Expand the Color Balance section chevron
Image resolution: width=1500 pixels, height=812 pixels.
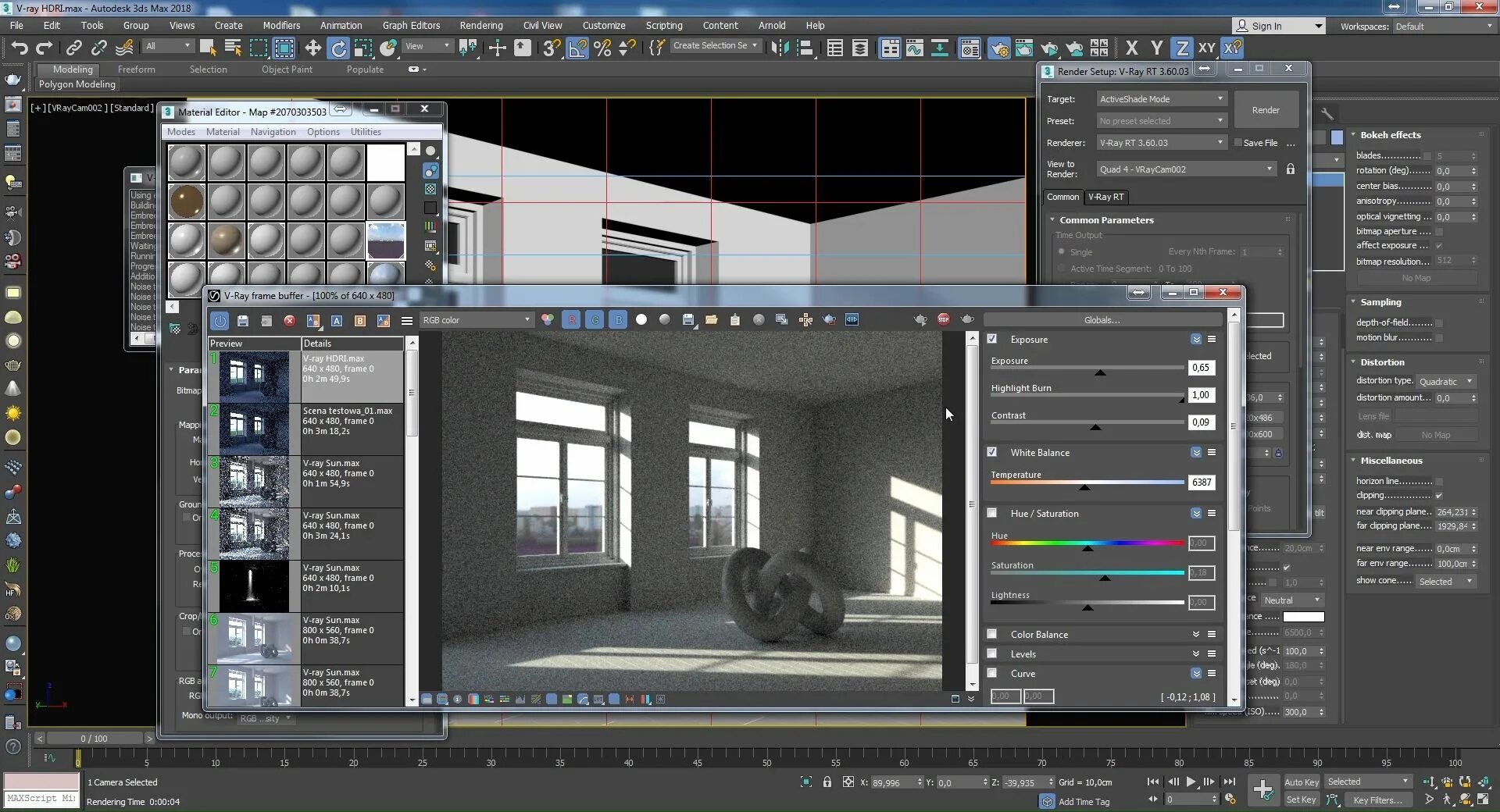click(x=1196, y=634)
